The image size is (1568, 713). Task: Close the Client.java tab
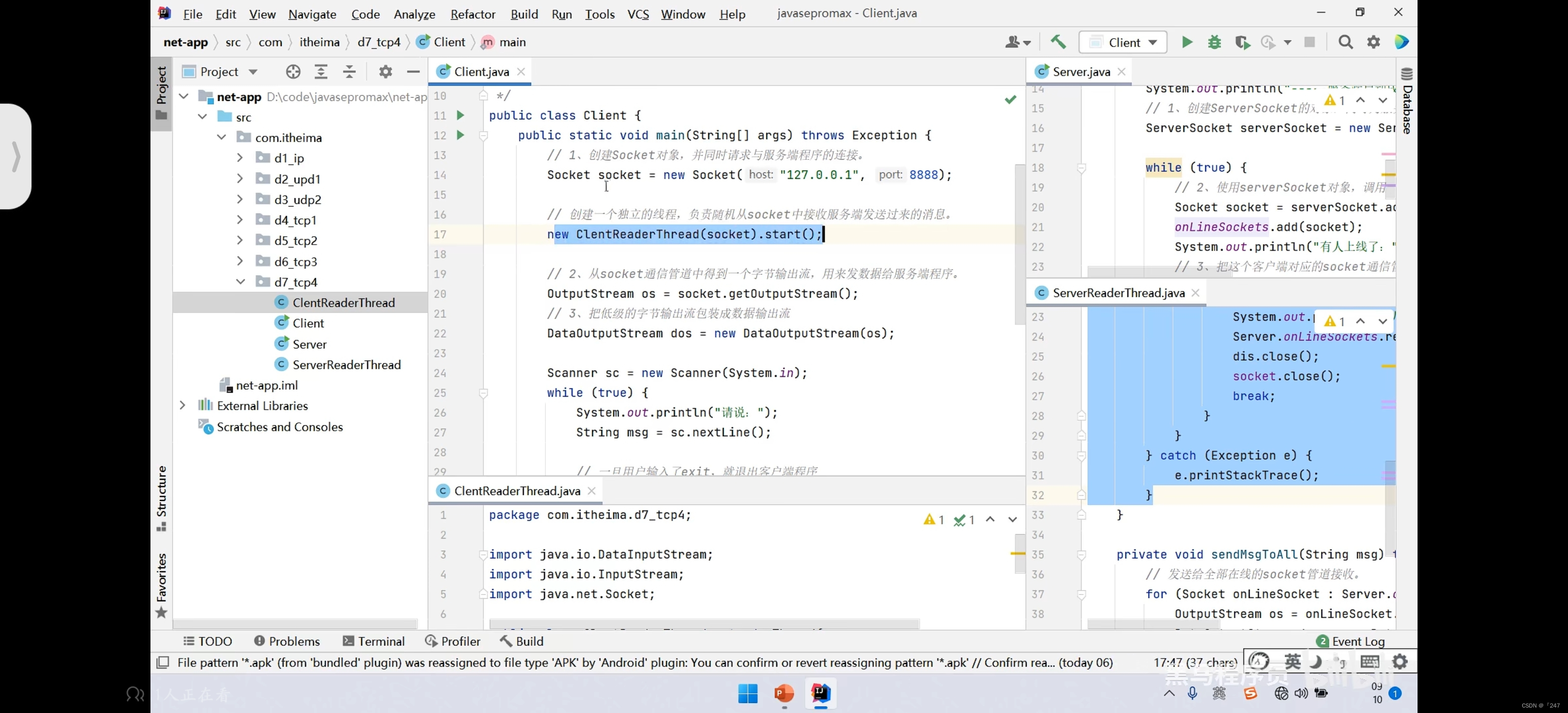click(x=521, y=72)
